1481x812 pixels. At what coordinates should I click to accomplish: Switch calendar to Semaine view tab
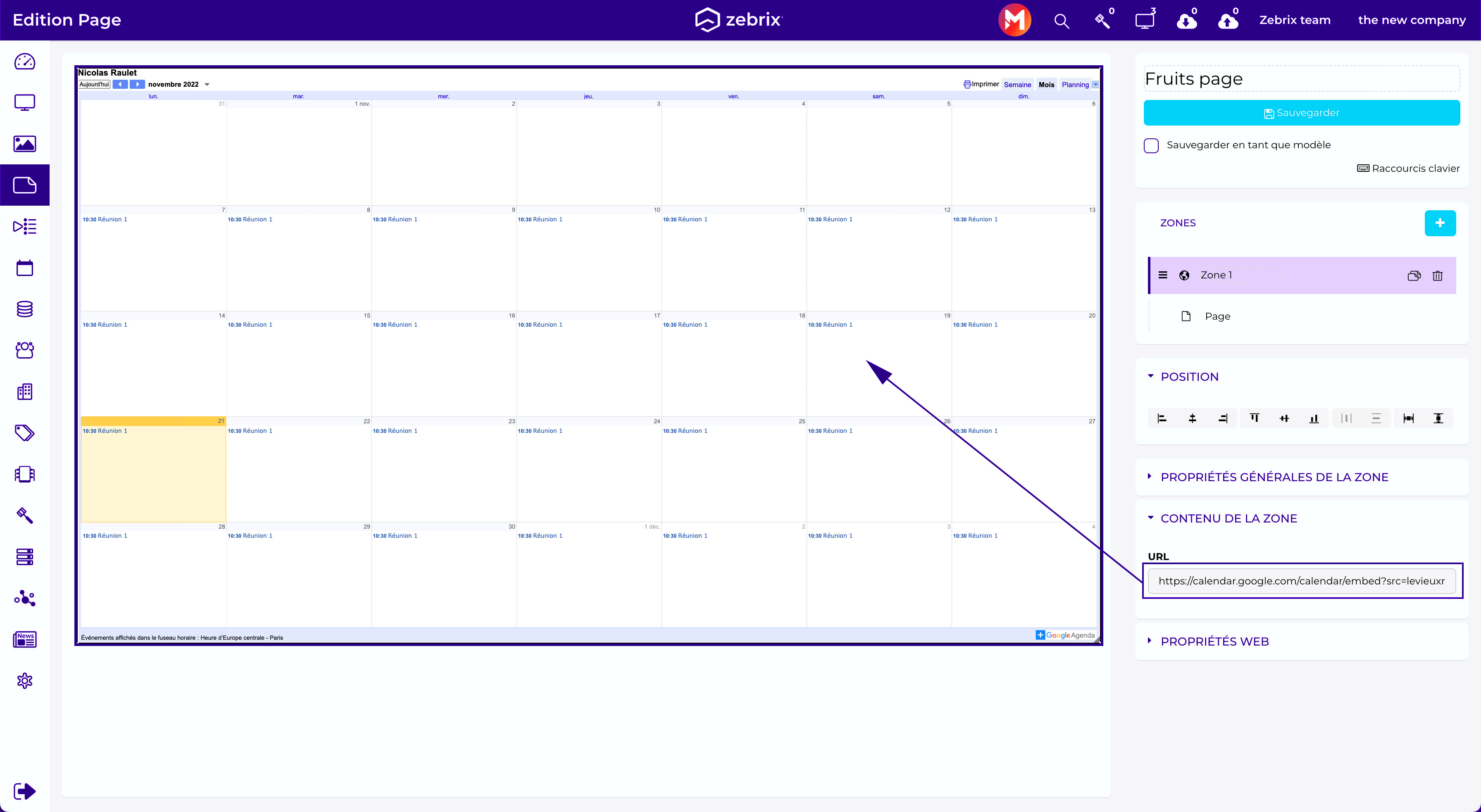pos(1017,85)
